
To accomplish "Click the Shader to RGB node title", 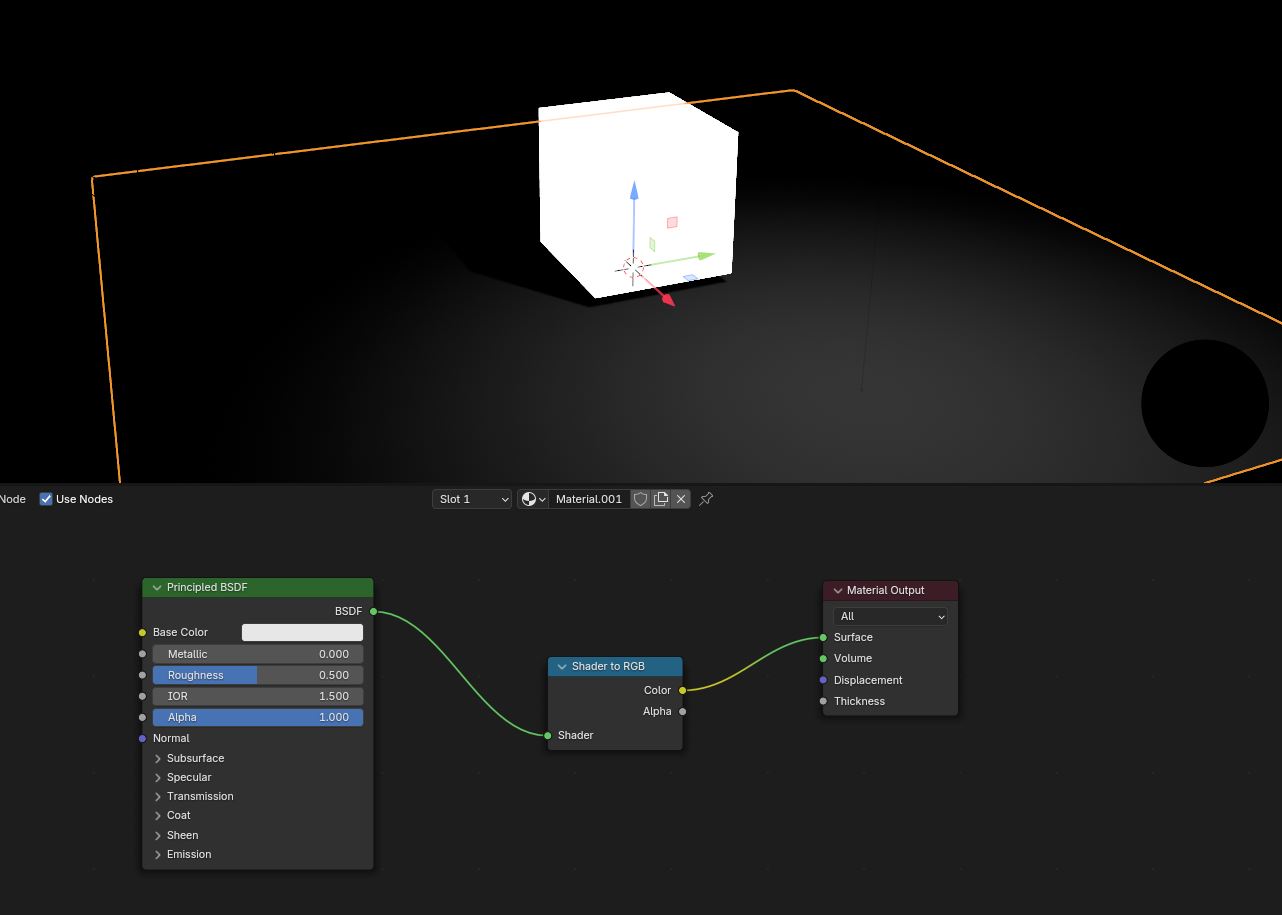I will tap(608, 666).
